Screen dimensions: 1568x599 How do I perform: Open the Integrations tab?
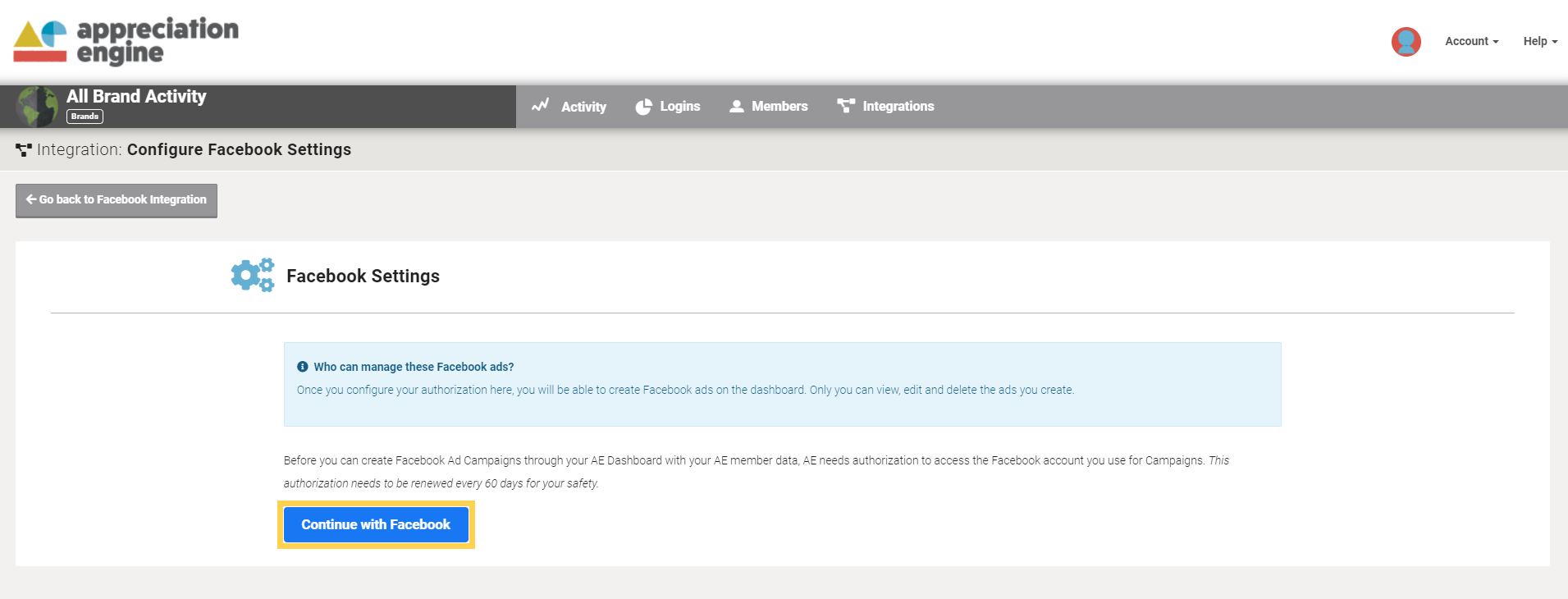pyautogui.click(x=885, y=107)
